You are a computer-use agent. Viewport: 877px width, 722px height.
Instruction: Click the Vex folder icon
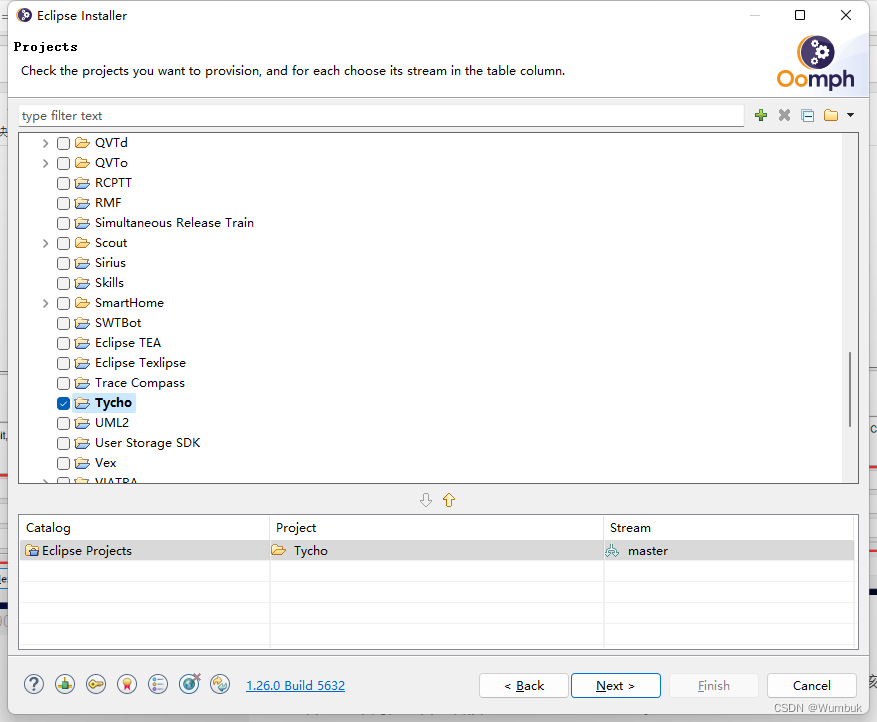coord(82,463)
